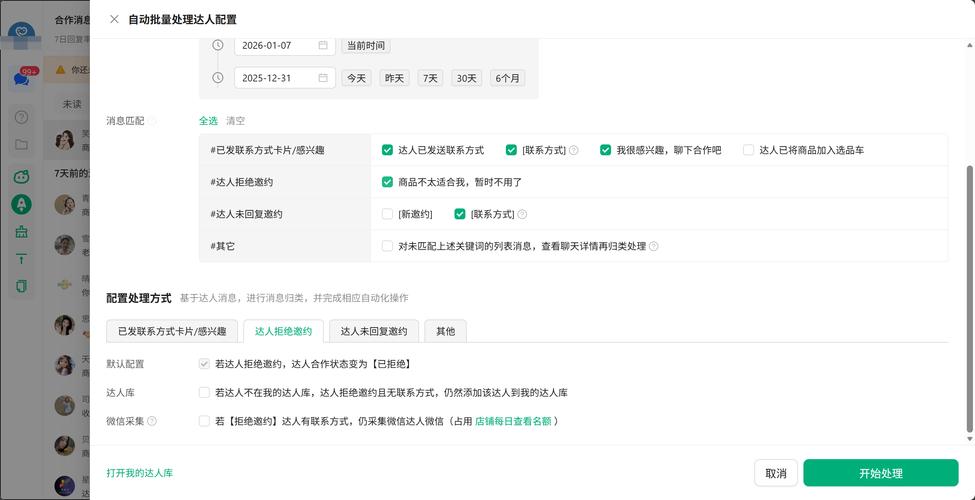The width and height of the screenshot is (975, 500).
Task: Check 达人已将商品加入选品车
Action: pyautogui.click(x=749, y=150)
